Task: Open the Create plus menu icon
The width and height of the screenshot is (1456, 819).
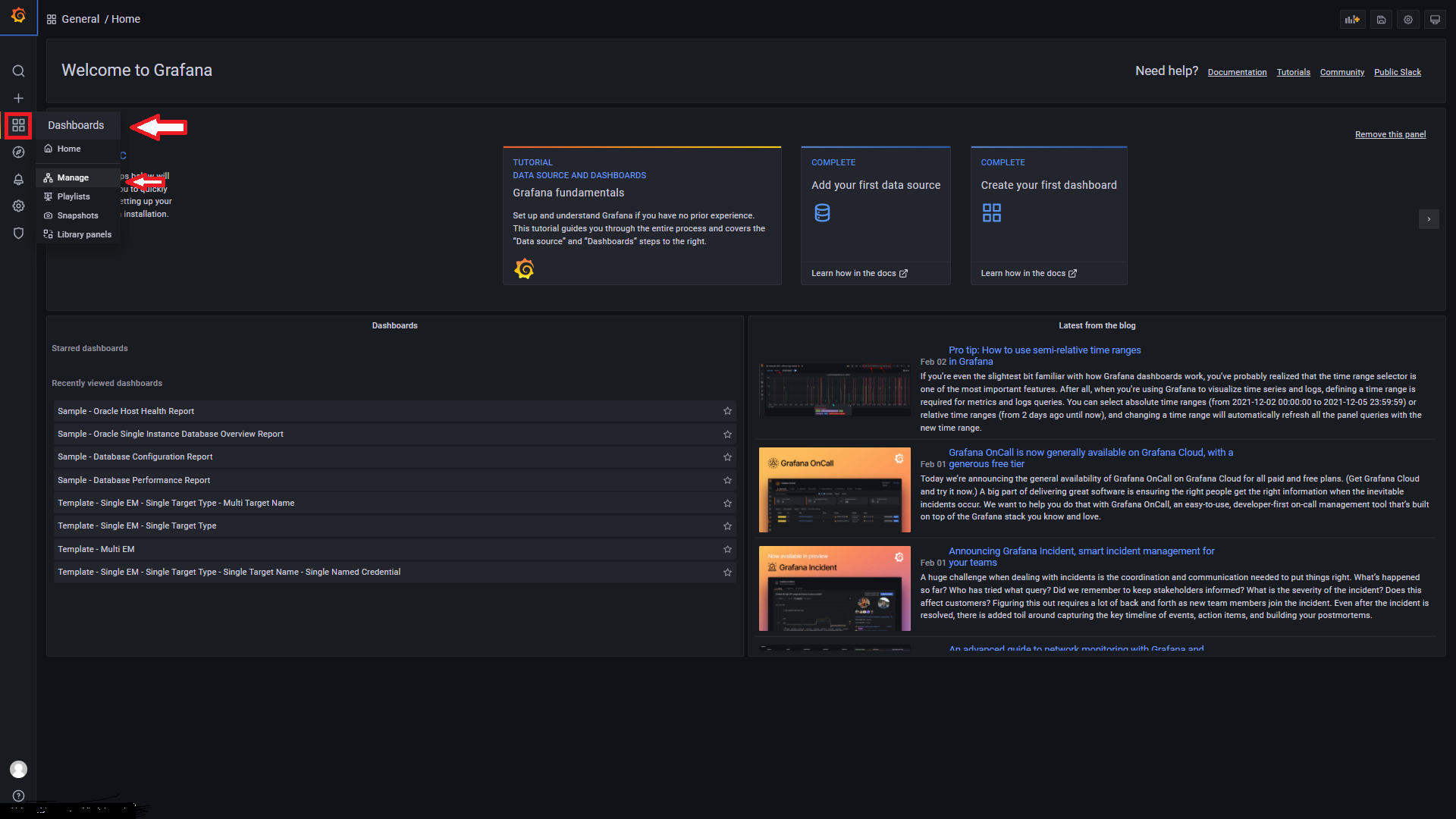Action: (18, 99)
